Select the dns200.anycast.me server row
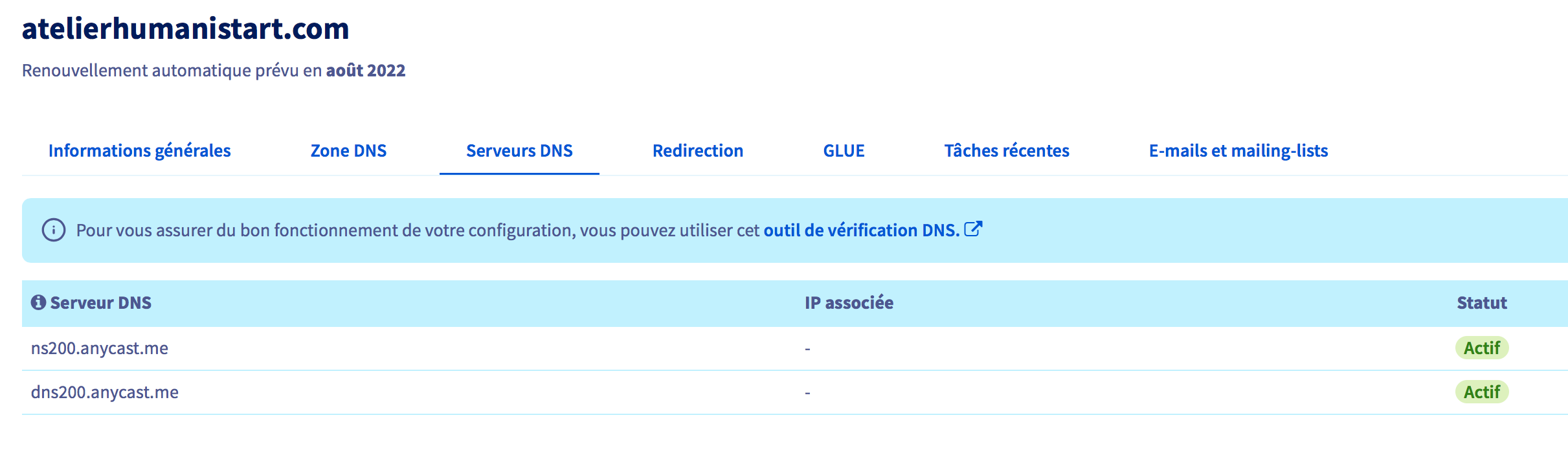 pyautogui.click(x=105, y=392)
